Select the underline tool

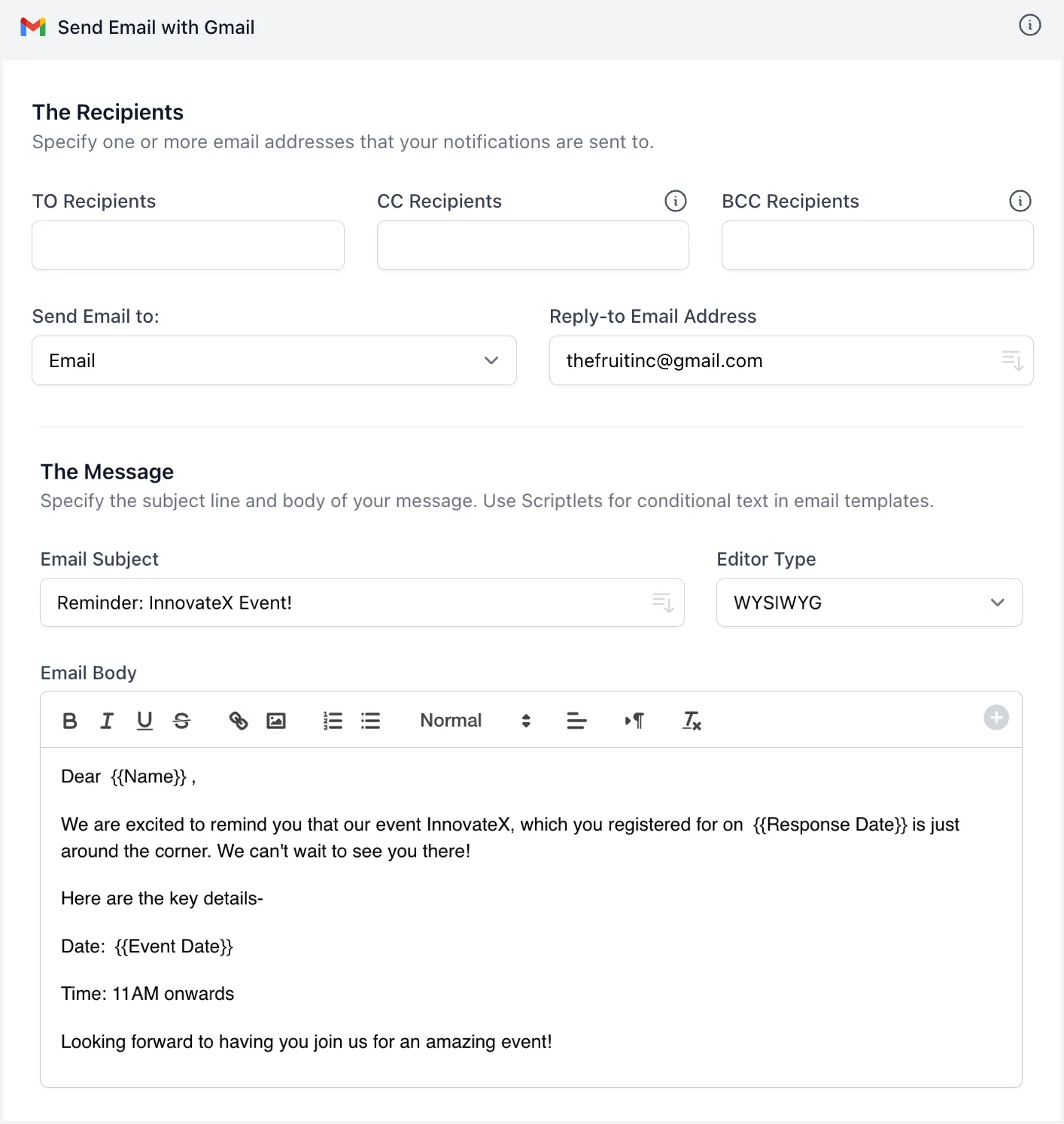(x=144, y=720)
